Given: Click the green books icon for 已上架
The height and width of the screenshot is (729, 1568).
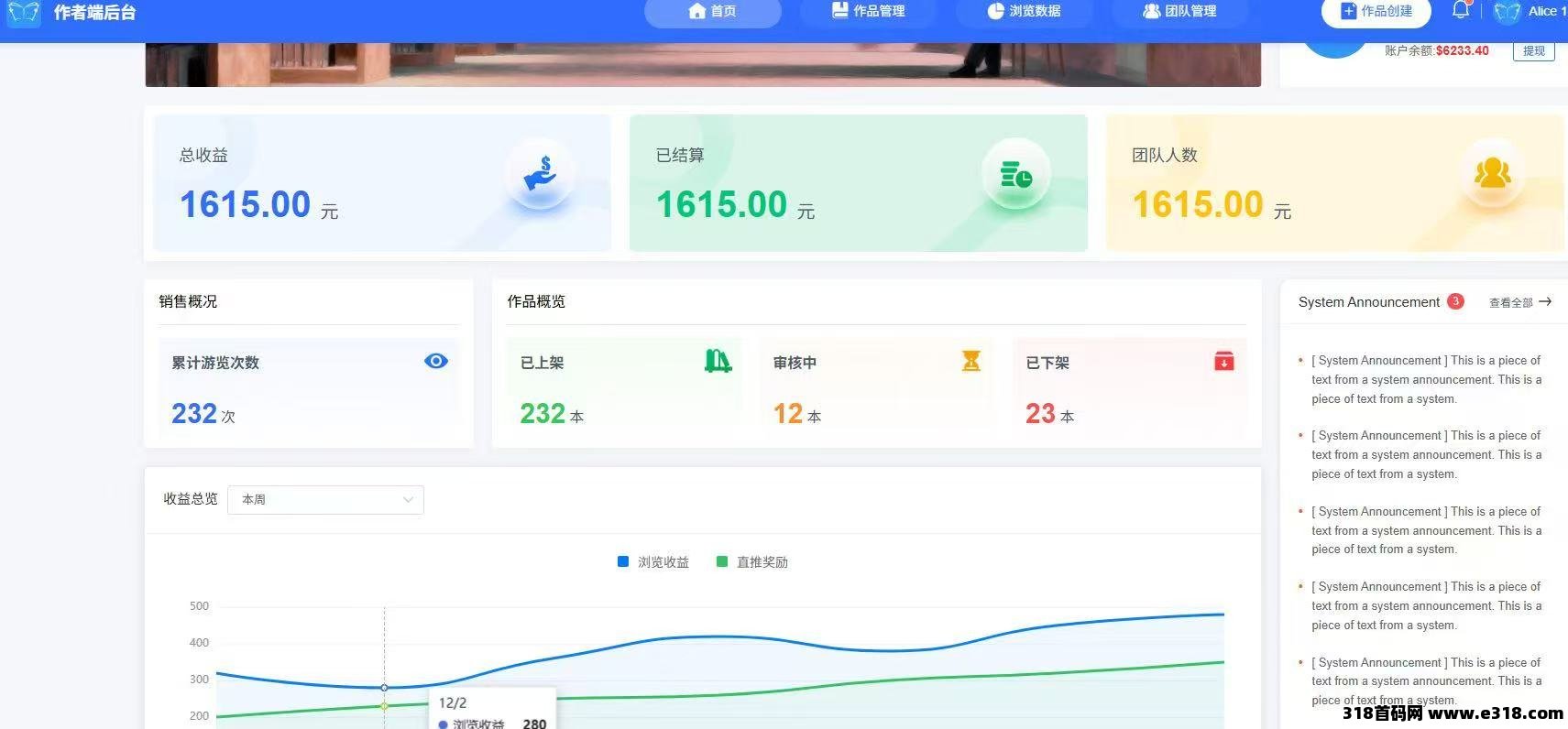Looking at the screenshot, I should click(x=718, y=361).
